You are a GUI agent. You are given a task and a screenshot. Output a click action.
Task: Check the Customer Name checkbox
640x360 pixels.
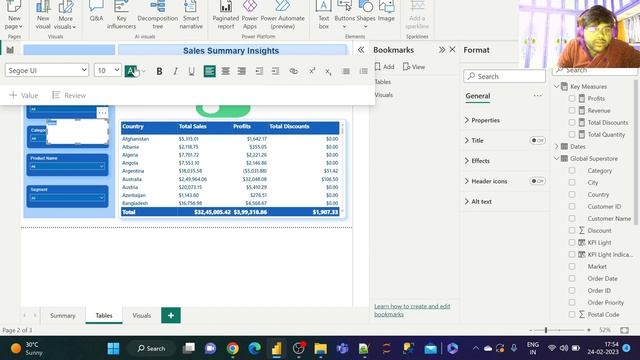coord(572,218)
